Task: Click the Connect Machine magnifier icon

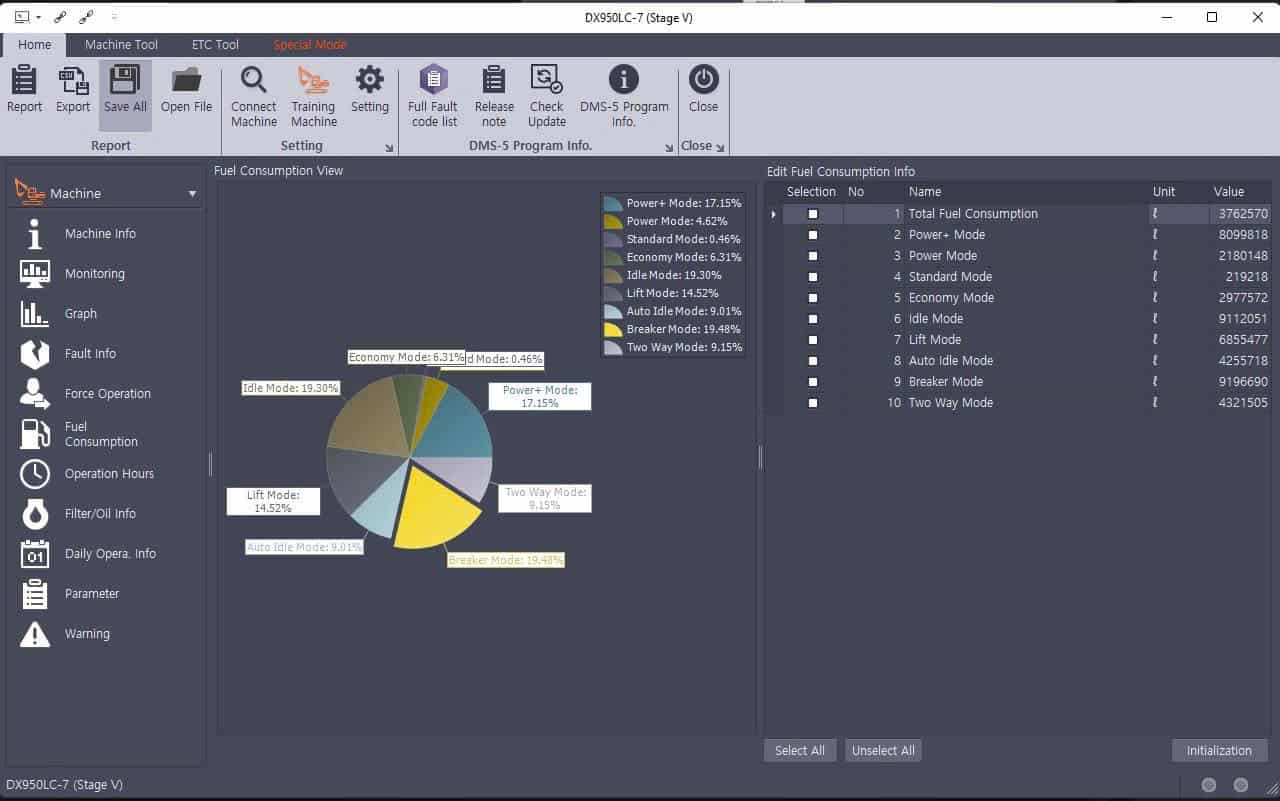Action: pos(254,80)
